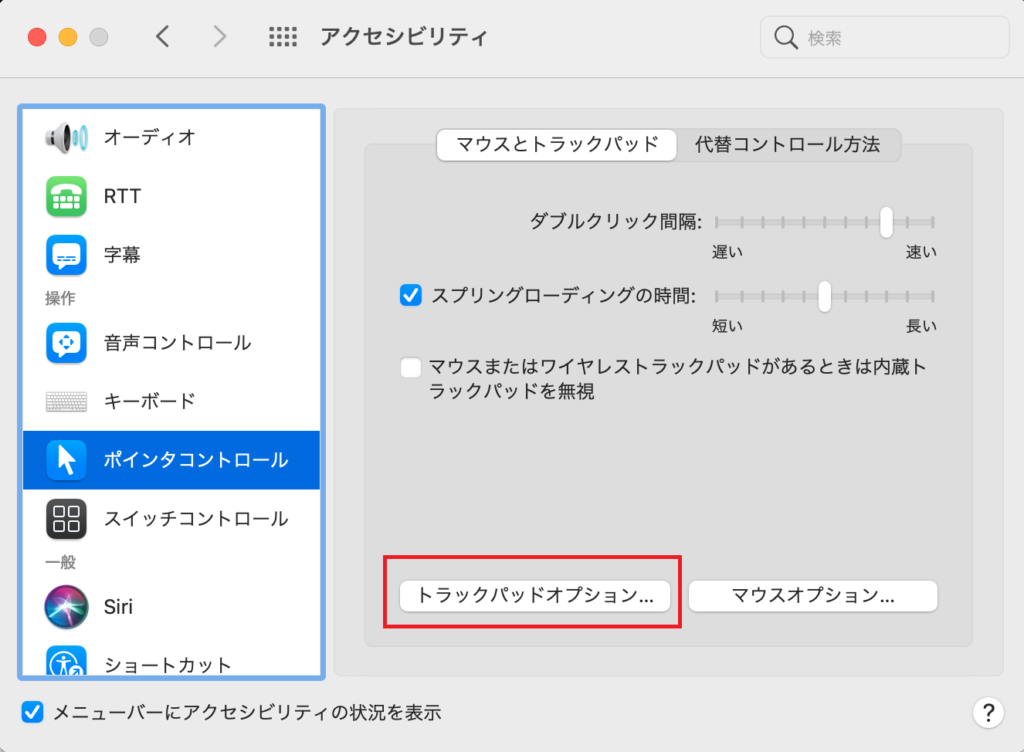Click the 長い slider end label
Screen dimensions: 1024x752
point(921,326)
